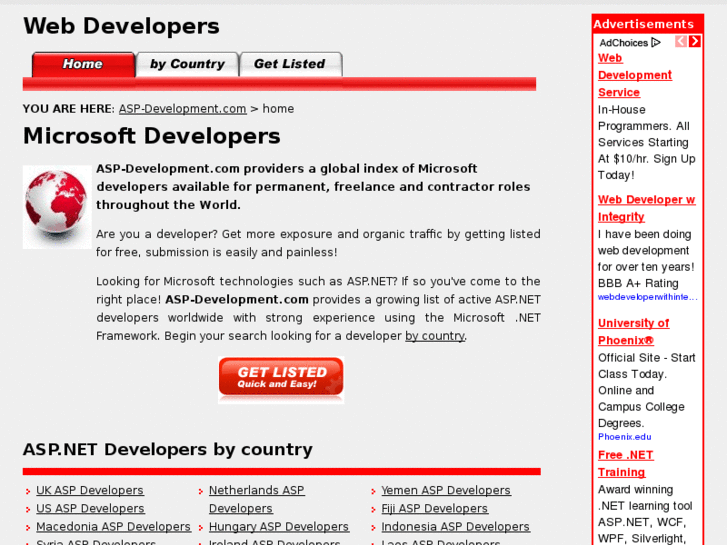
Task: Click the Web Developers site title
Action: [121, 26]
